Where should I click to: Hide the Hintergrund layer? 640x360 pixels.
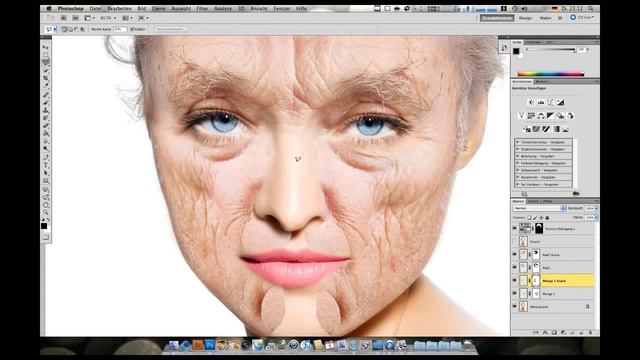point(515,306)
